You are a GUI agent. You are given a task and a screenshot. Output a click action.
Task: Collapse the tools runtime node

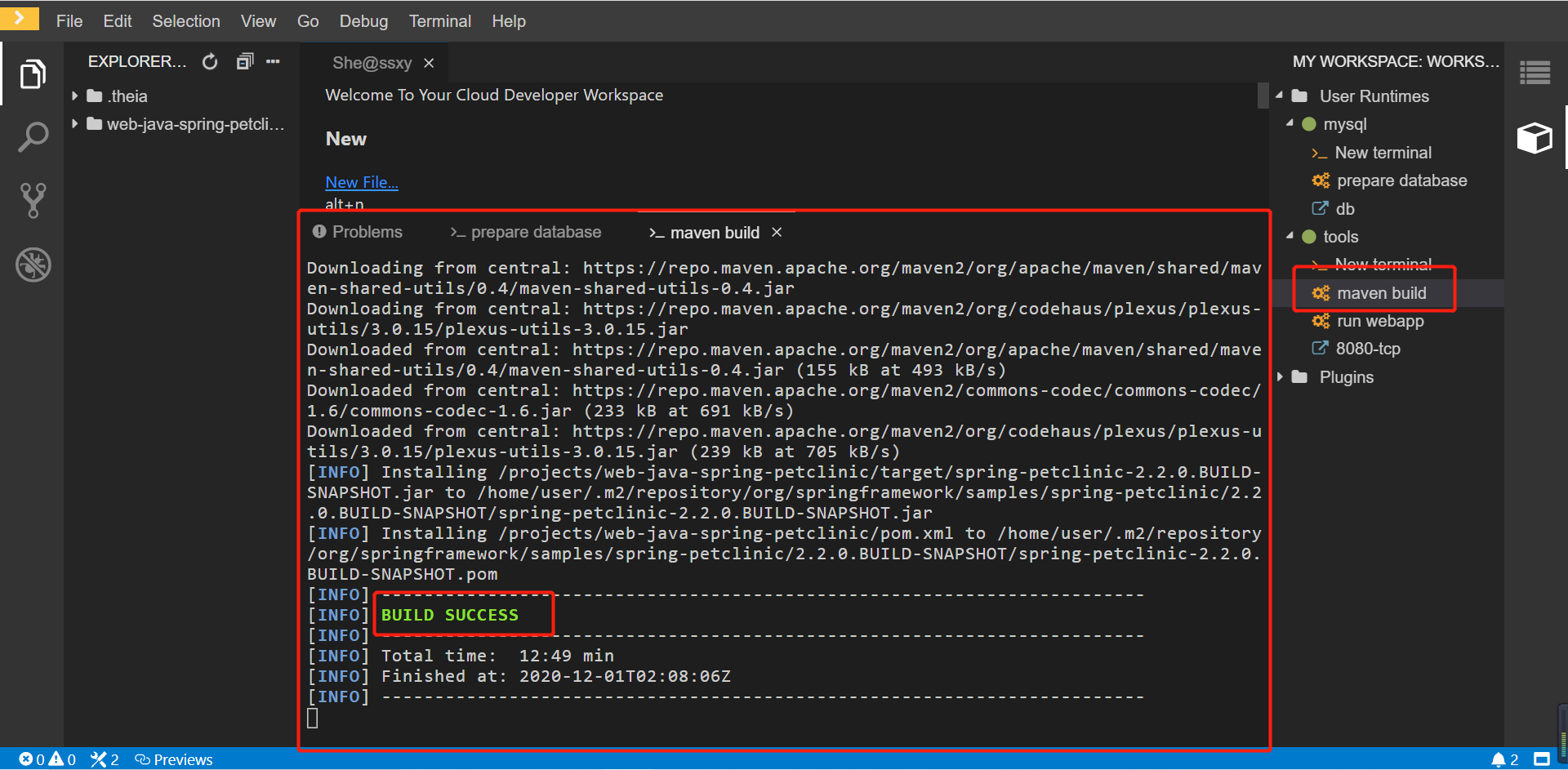pyautogui.click(x=1290, y=236)
